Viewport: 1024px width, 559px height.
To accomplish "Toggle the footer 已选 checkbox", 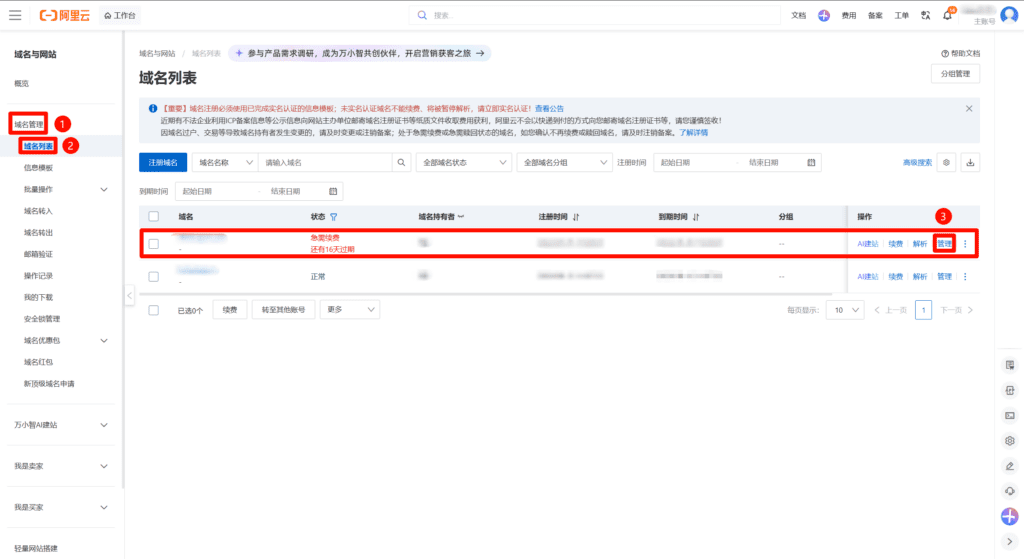I will coord(153,310).
